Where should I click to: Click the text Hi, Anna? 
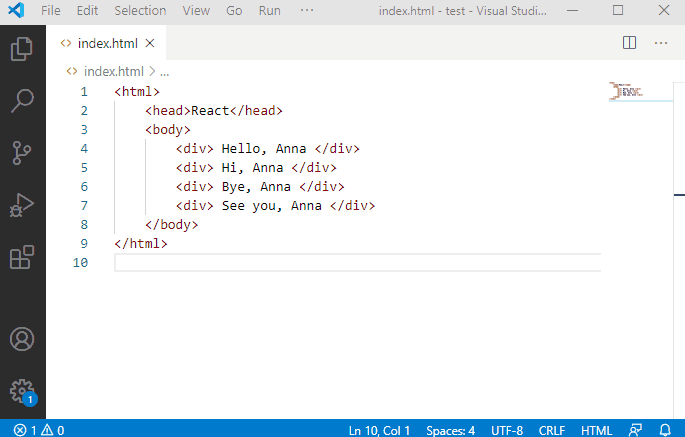click(x=253, y=168)
